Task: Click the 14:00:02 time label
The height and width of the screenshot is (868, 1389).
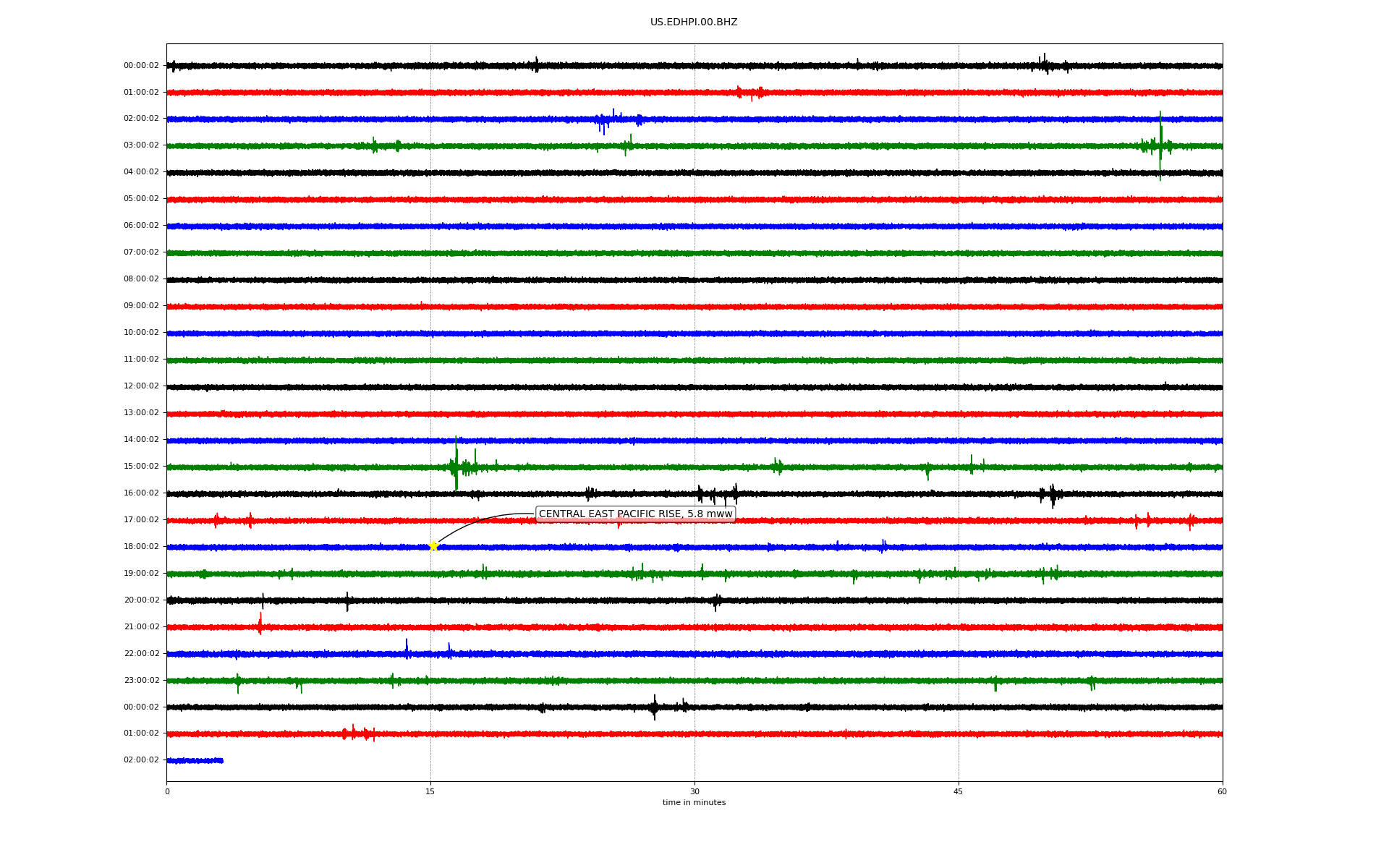Action: click(x=141, y=440)
